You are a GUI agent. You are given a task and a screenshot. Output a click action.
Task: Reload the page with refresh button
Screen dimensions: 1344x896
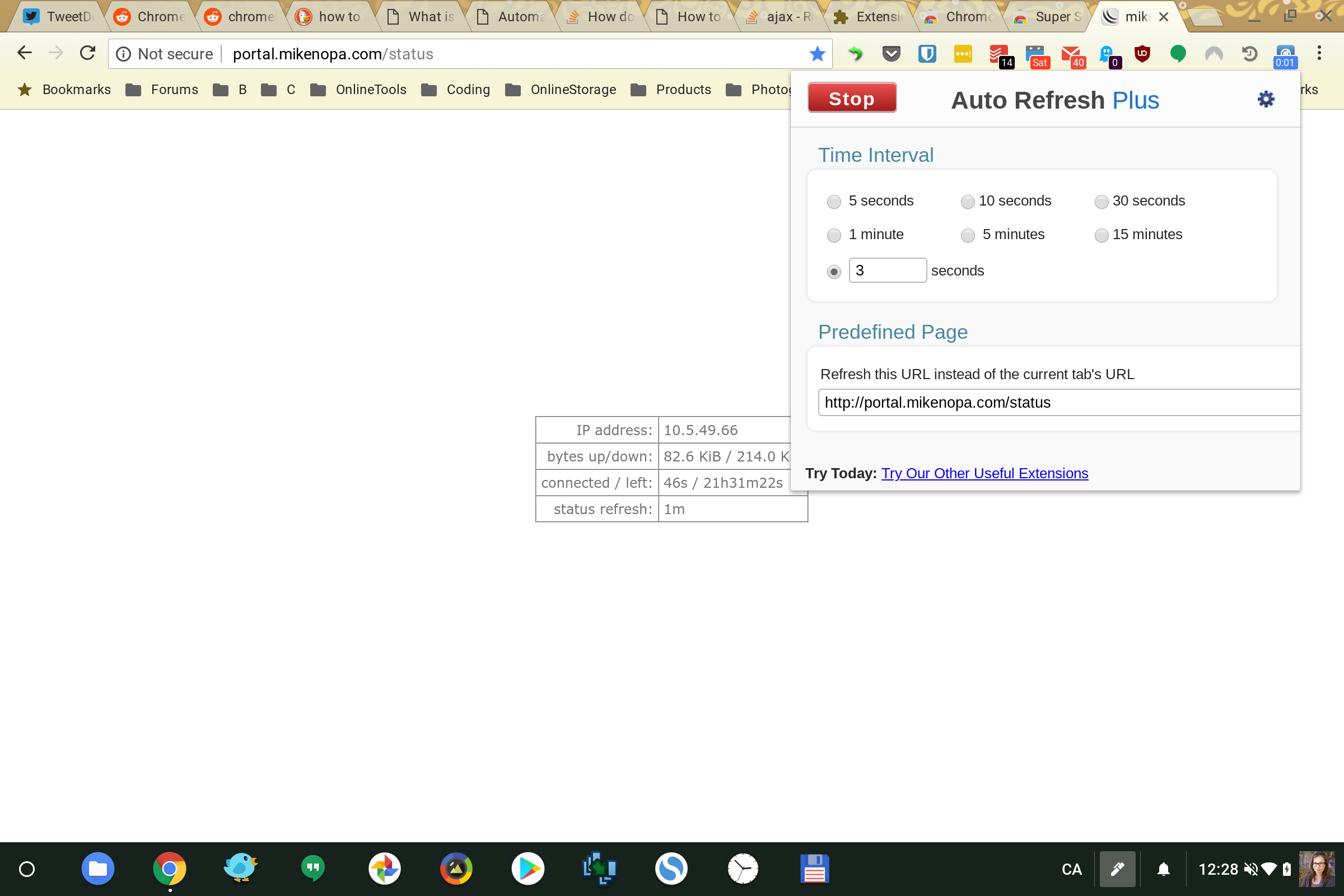point(87,54)
